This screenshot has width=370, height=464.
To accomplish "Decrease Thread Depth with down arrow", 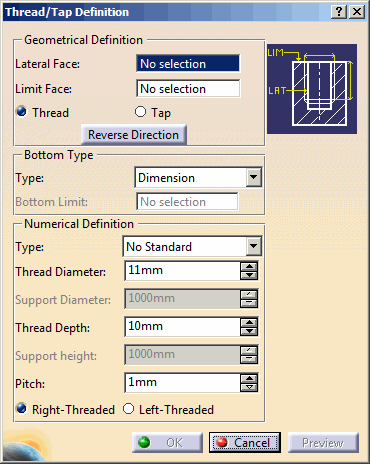I will pos(249,331).
